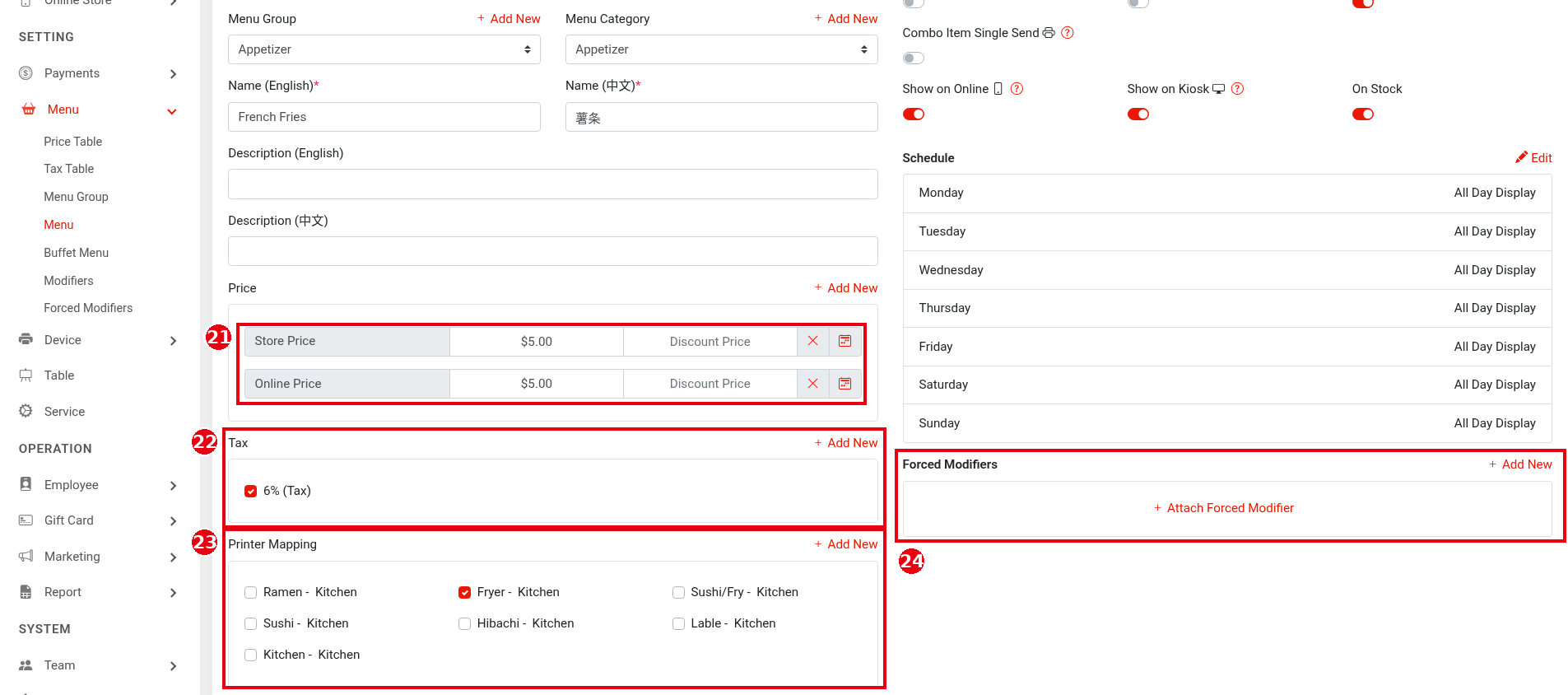1568x695 pixels.
Task: Open the Menu Category dropdown
Action: pyautogui.click(x=722, y=49)
